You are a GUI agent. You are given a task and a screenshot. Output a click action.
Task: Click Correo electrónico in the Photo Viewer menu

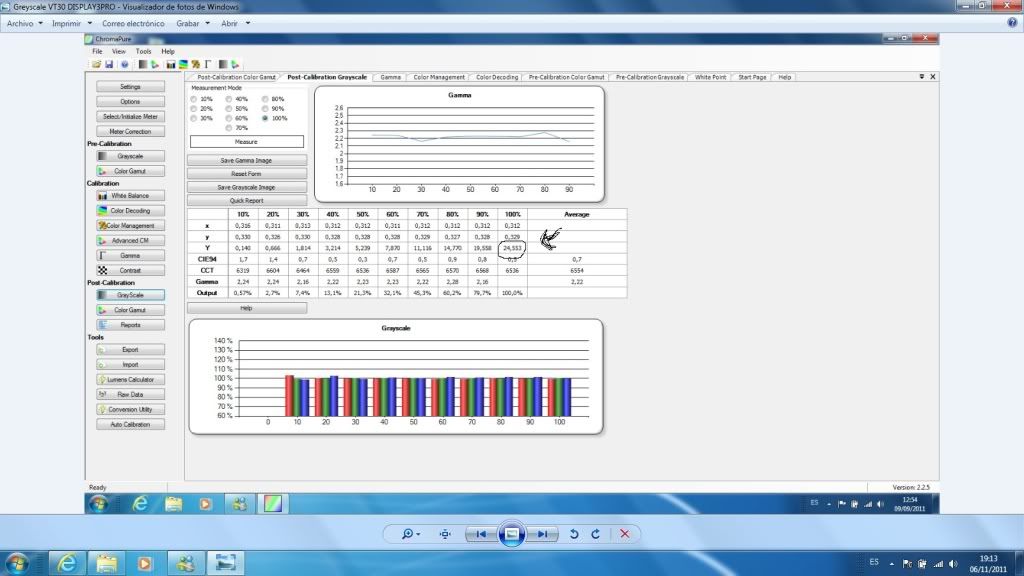[x=133, y=24]
